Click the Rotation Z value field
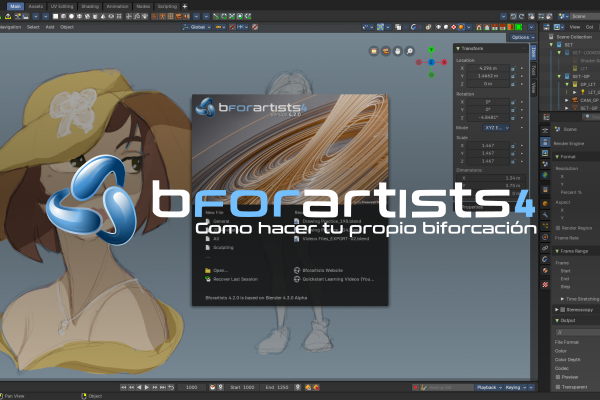The image size is (600, 400). click(x=488, y=118)
